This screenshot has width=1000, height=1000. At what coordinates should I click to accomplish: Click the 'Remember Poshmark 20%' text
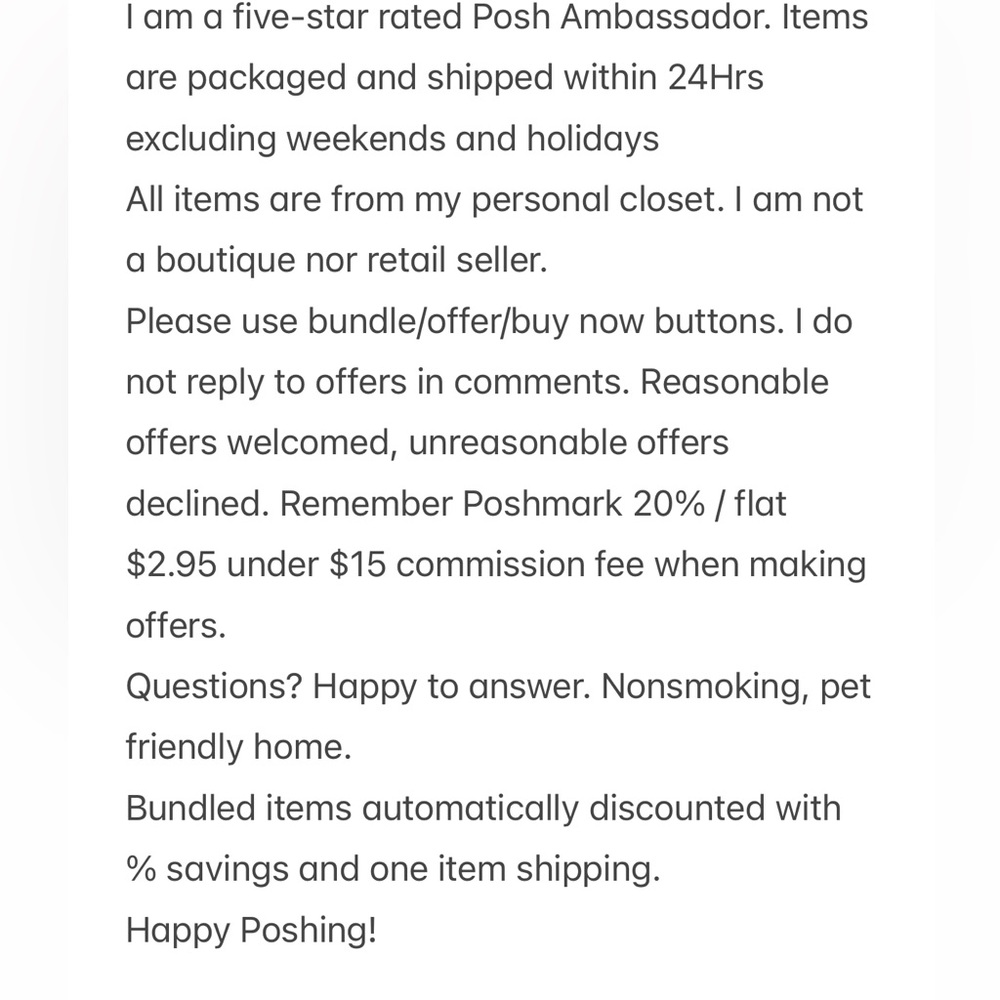[x=492, y=504]
